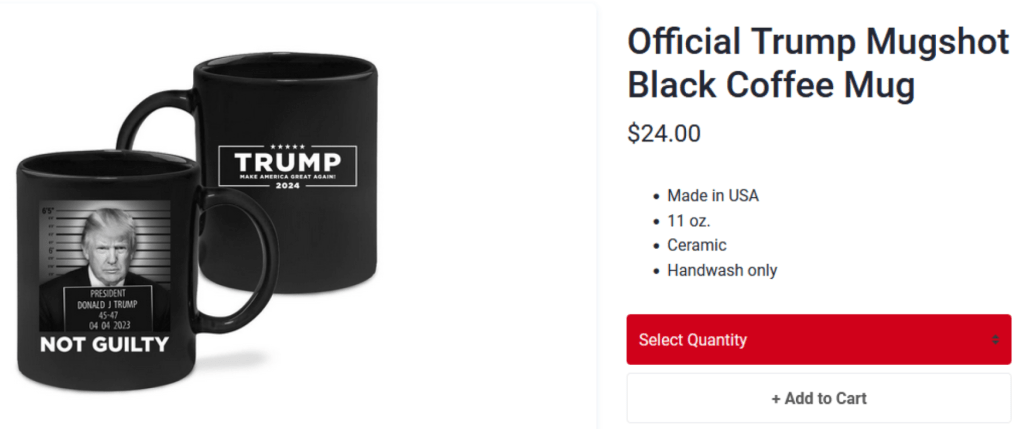The image size is (1023, 429).
Task: Click the 11 oz. specification line
Action: point(688,220)
